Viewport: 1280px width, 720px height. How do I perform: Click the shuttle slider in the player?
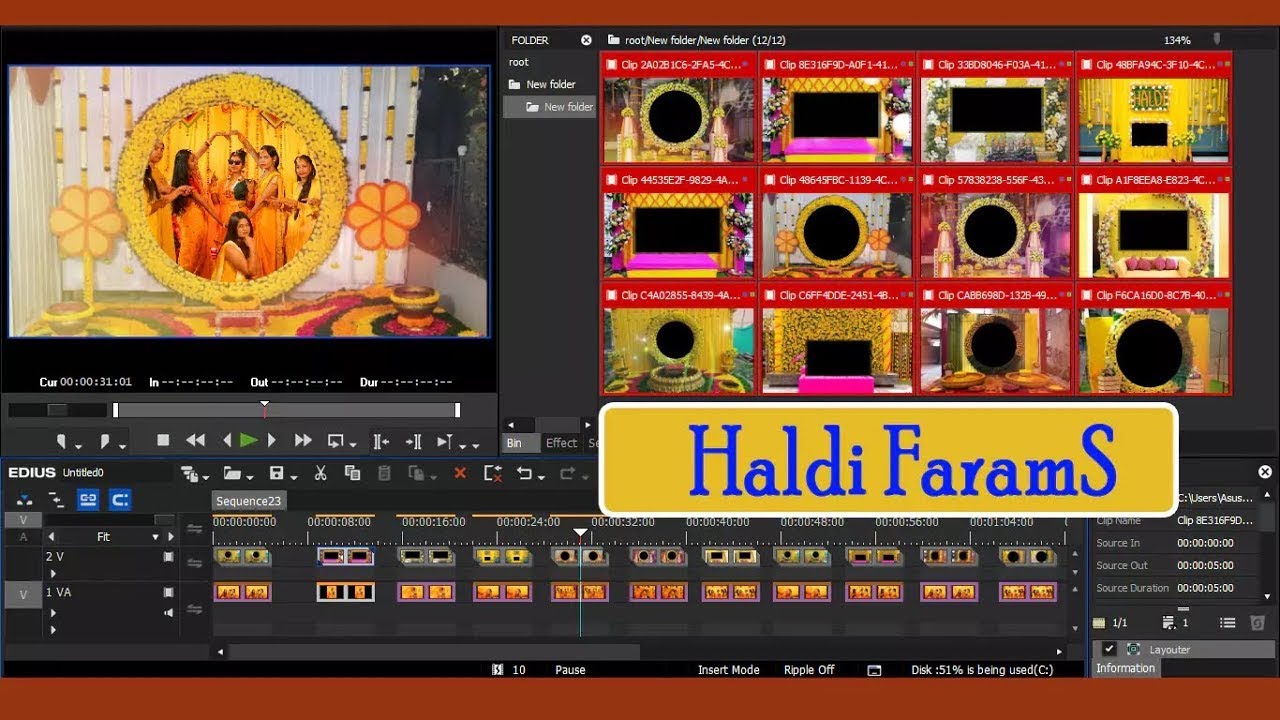click(x=57, y=410)
